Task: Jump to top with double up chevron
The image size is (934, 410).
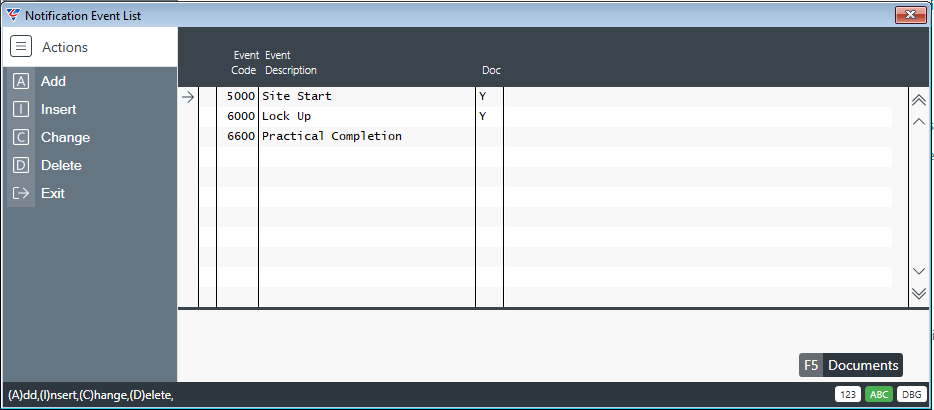Action: (919, 100)
